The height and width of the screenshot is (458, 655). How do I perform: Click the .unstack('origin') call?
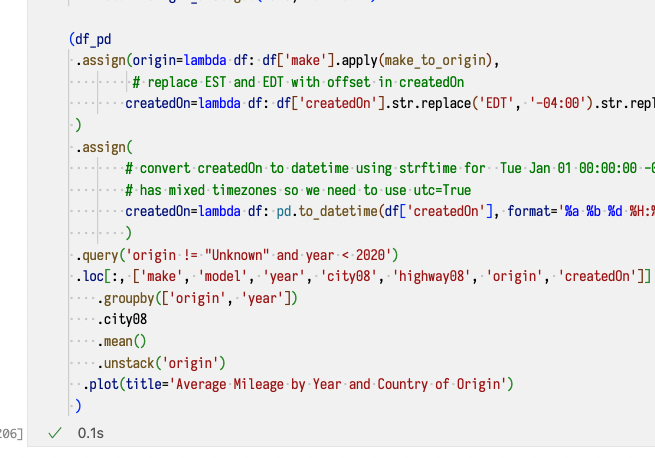point(162,362)
